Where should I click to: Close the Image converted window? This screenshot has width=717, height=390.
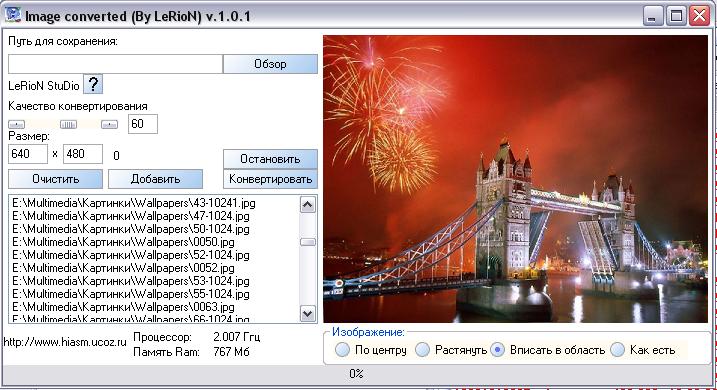tap(700, 16)
